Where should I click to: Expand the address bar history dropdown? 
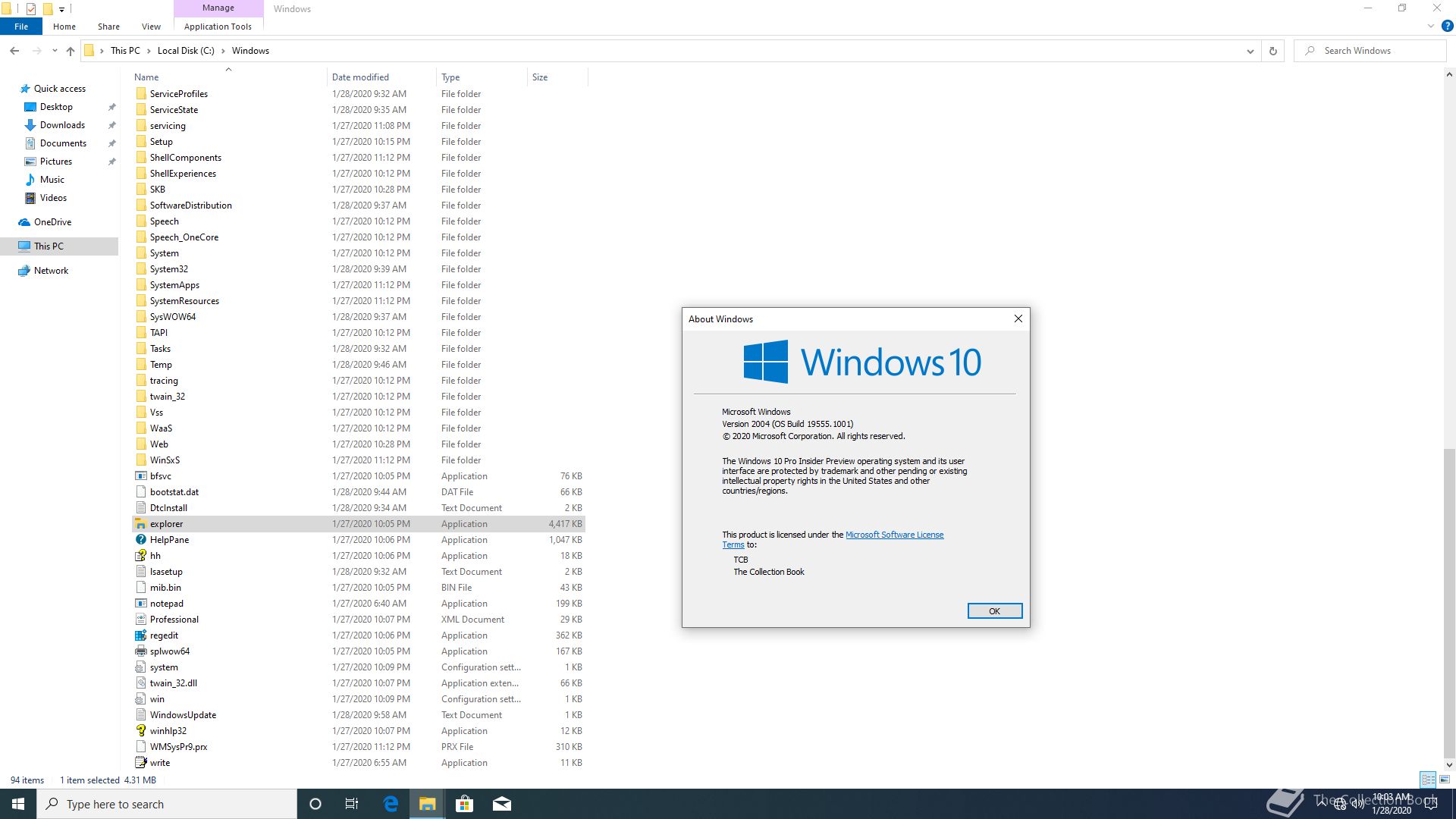point(1250,51)
